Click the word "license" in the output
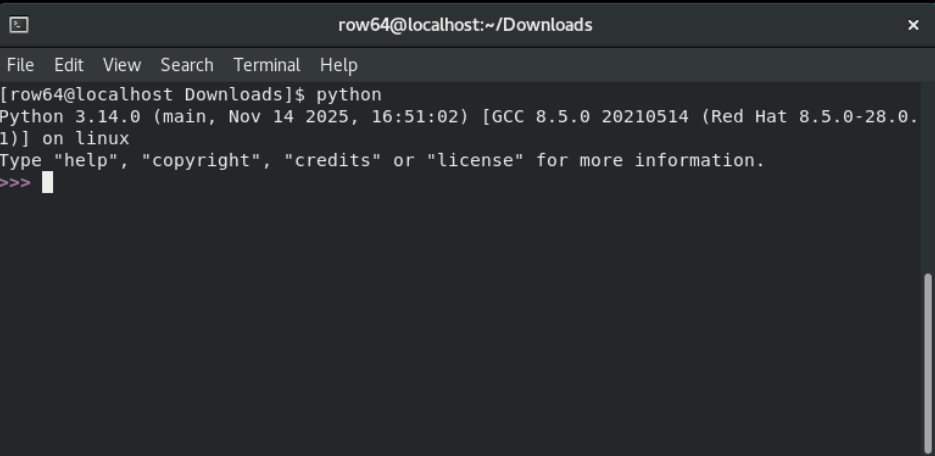This screenshot has height=456, width=935. coord(476,161)
